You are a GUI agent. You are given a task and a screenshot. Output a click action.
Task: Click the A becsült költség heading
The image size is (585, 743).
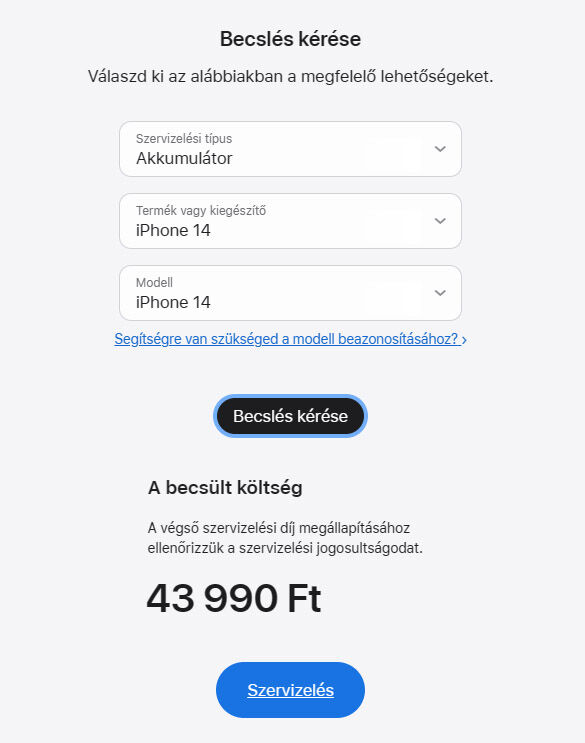click(x=225, y=488)
